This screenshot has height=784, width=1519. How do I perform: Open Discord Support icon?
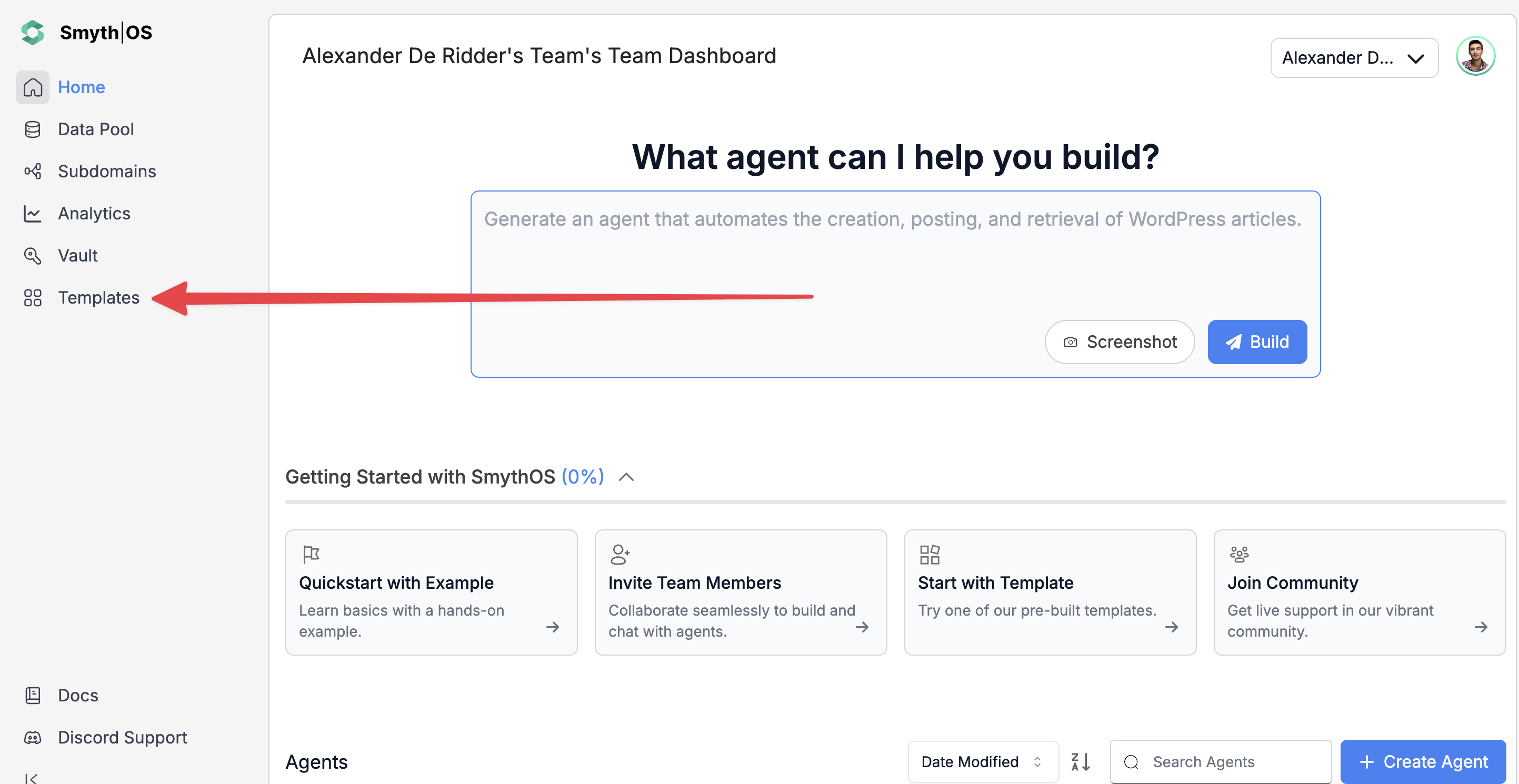(x=33, y=737)
